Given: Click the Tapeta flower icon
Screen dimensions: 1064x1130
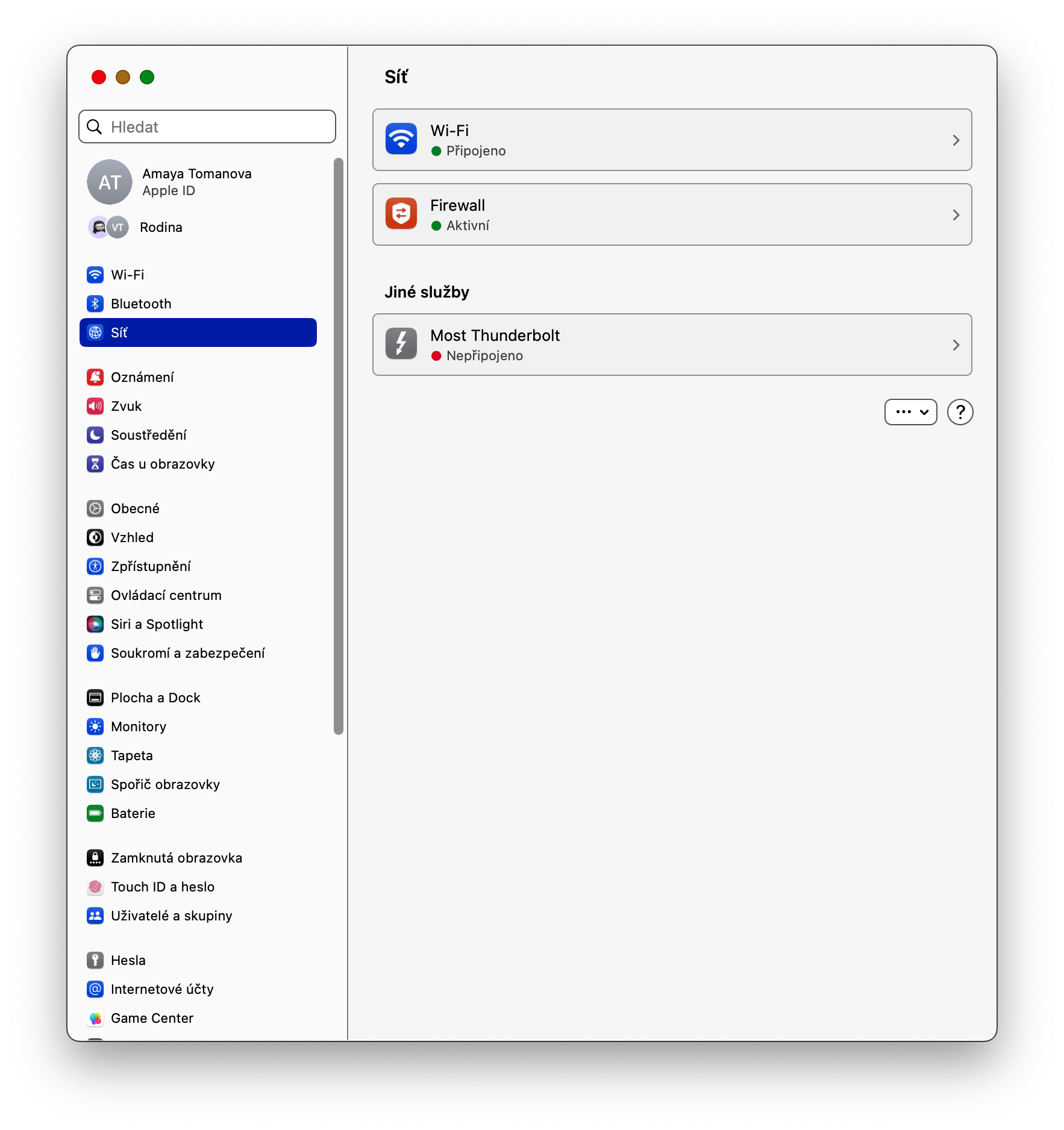Looking at the screenshot, I should pyautogui.click(x=95, y=755).
